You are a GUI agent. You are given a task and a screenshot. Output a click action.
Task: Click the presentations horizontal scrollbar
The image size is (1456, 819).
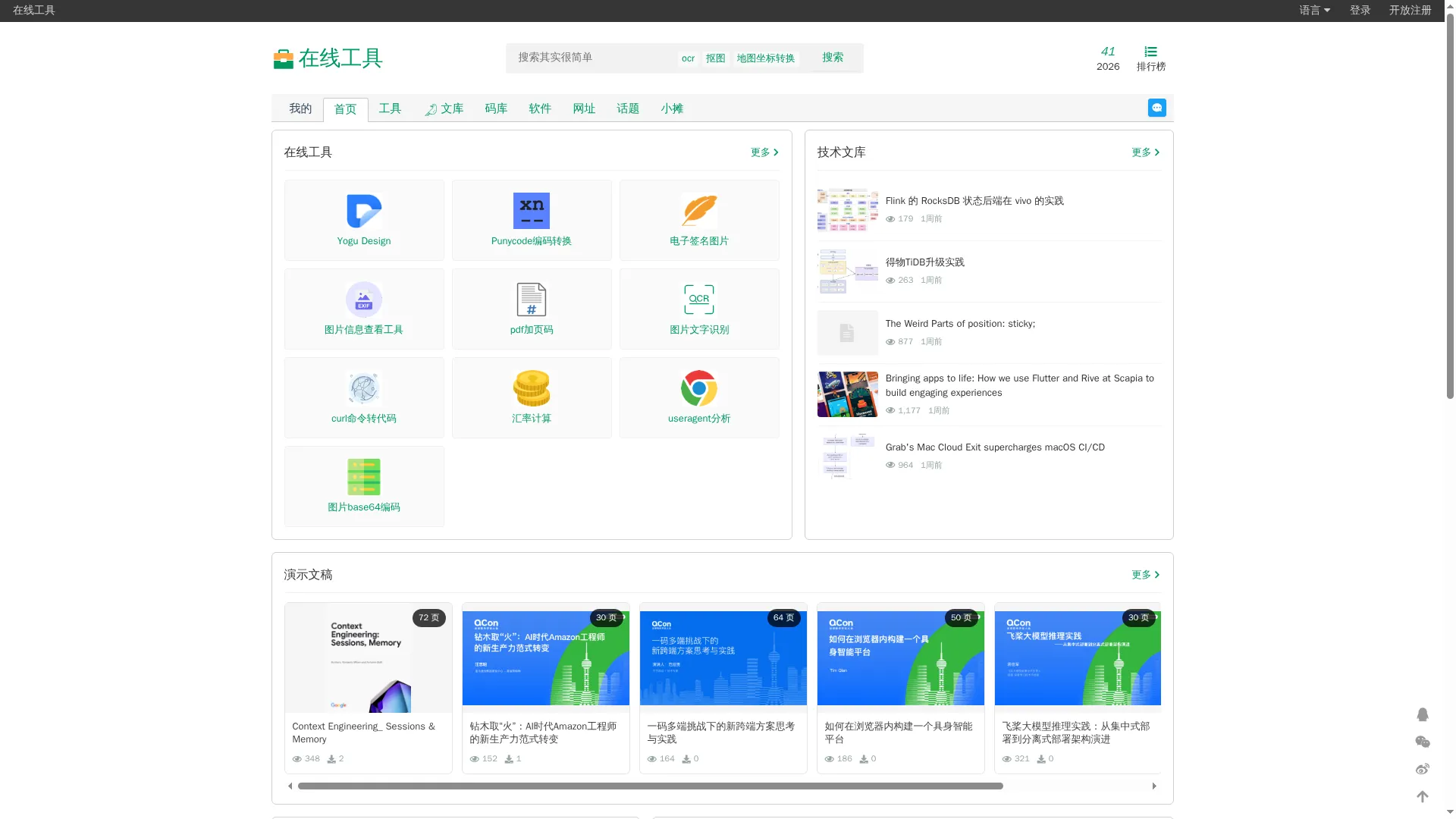650,786
